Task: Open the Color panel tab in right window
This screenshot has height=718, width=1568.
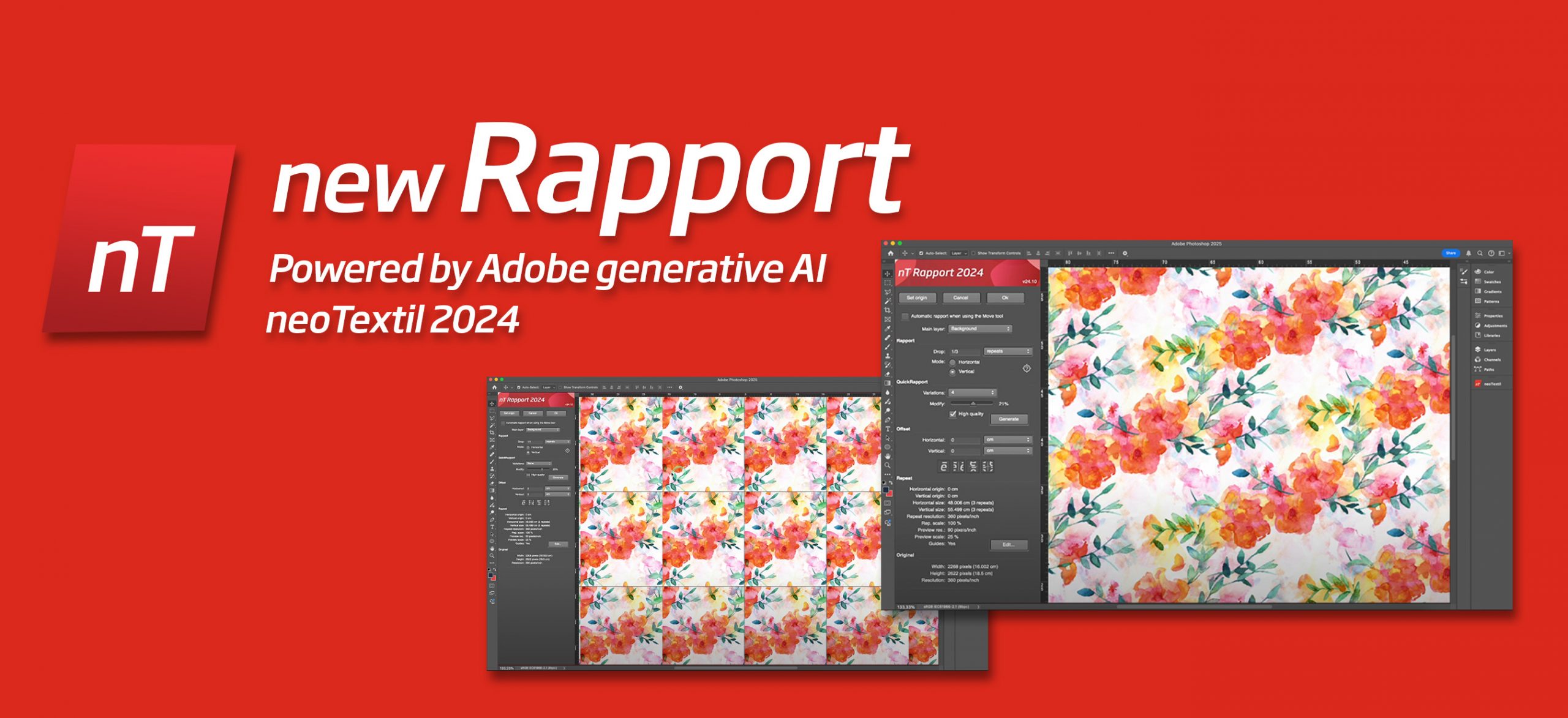Action: pos(1484,272)
